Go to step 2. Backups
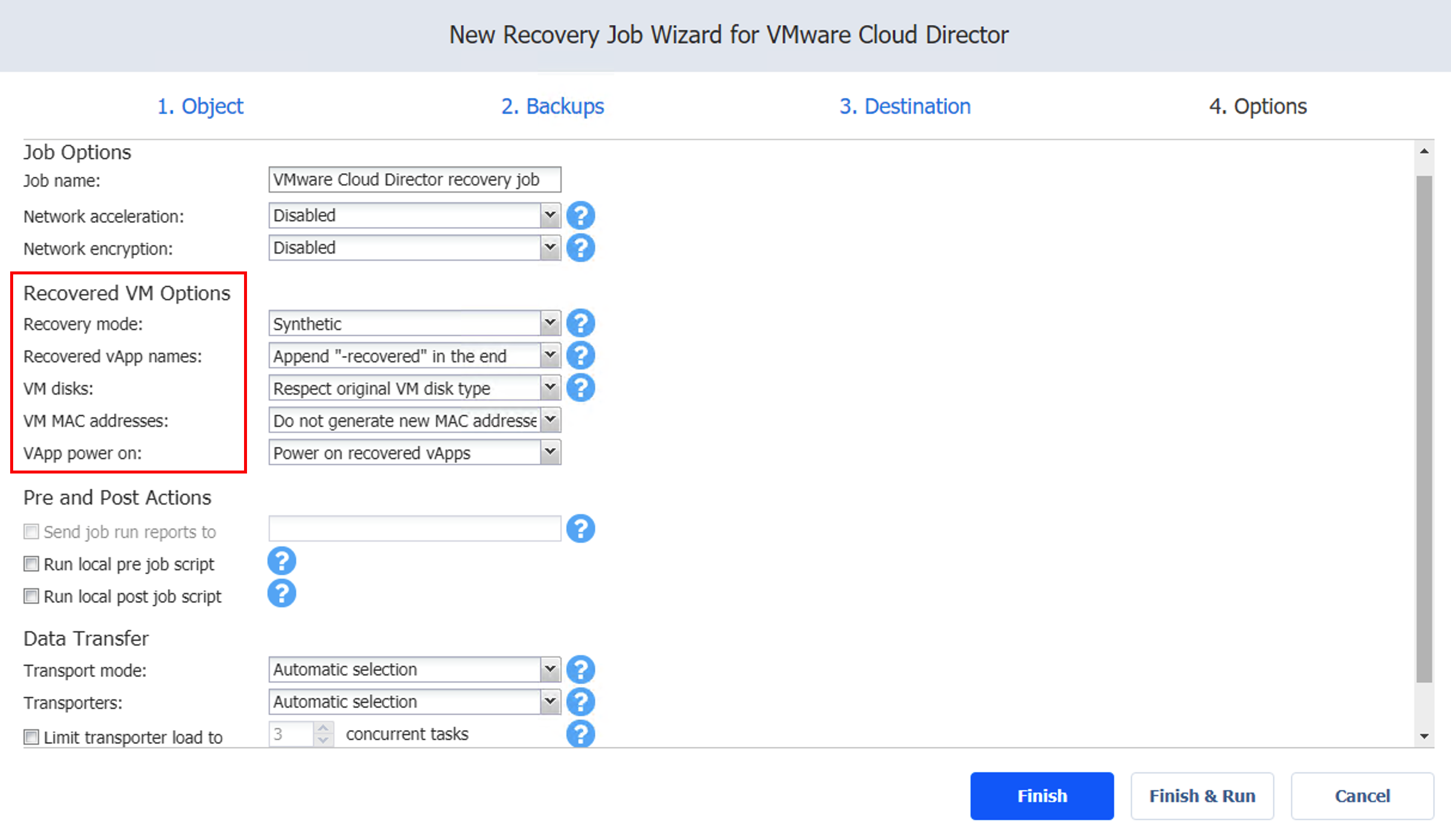This screenshot has width=1451, height=840. 552,106
